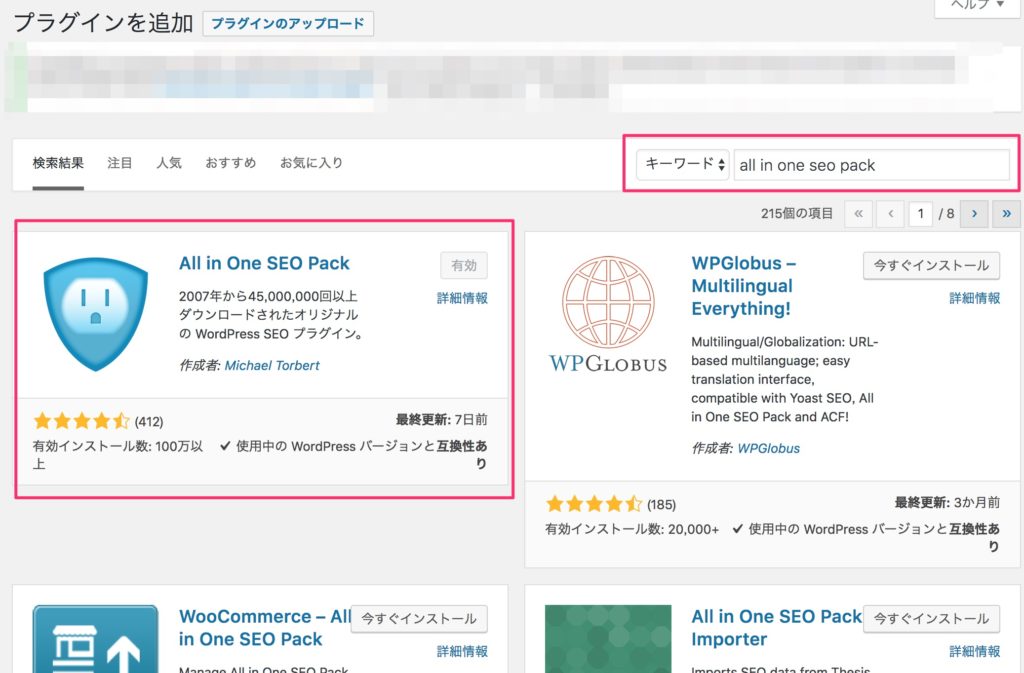
Task: Install the All in One SEO Pack Importer
Action: pyautogui.click(x=931, y=618)
